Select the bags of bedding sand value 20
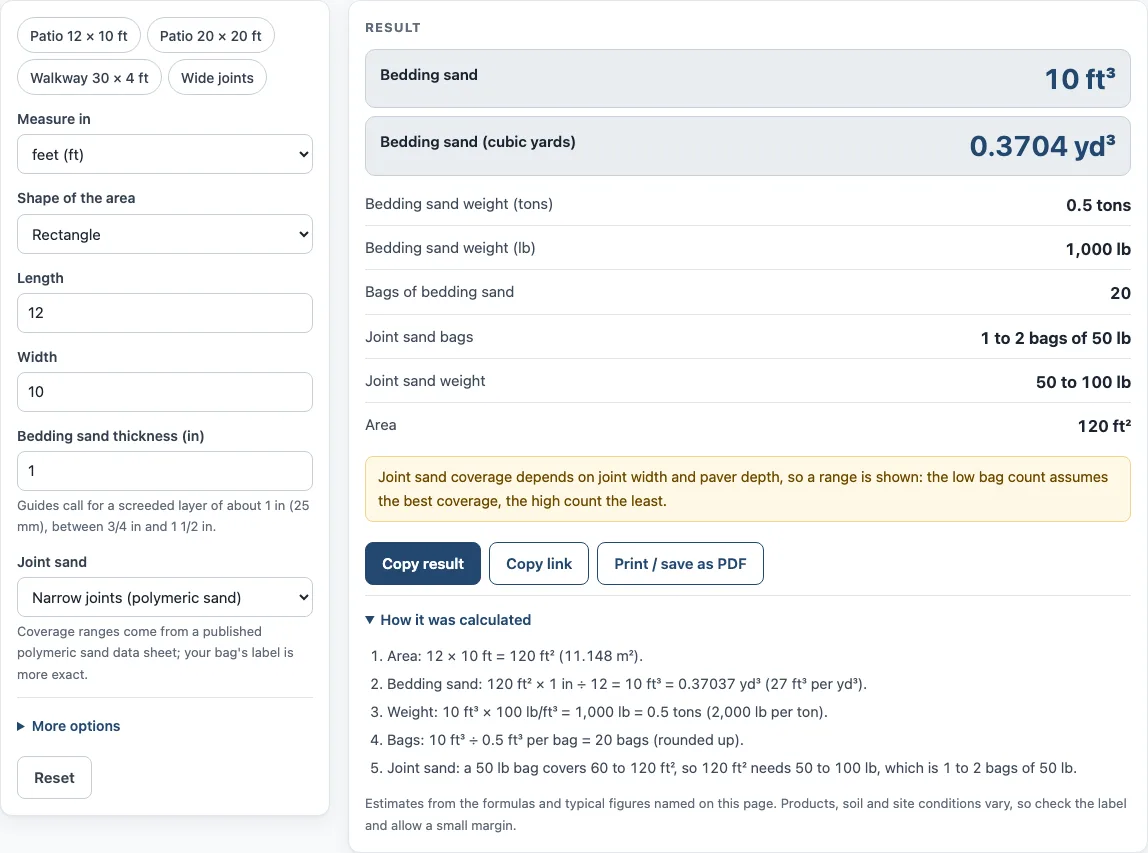This screenshot has width=1148, height=853. (x=1120, y=293)
